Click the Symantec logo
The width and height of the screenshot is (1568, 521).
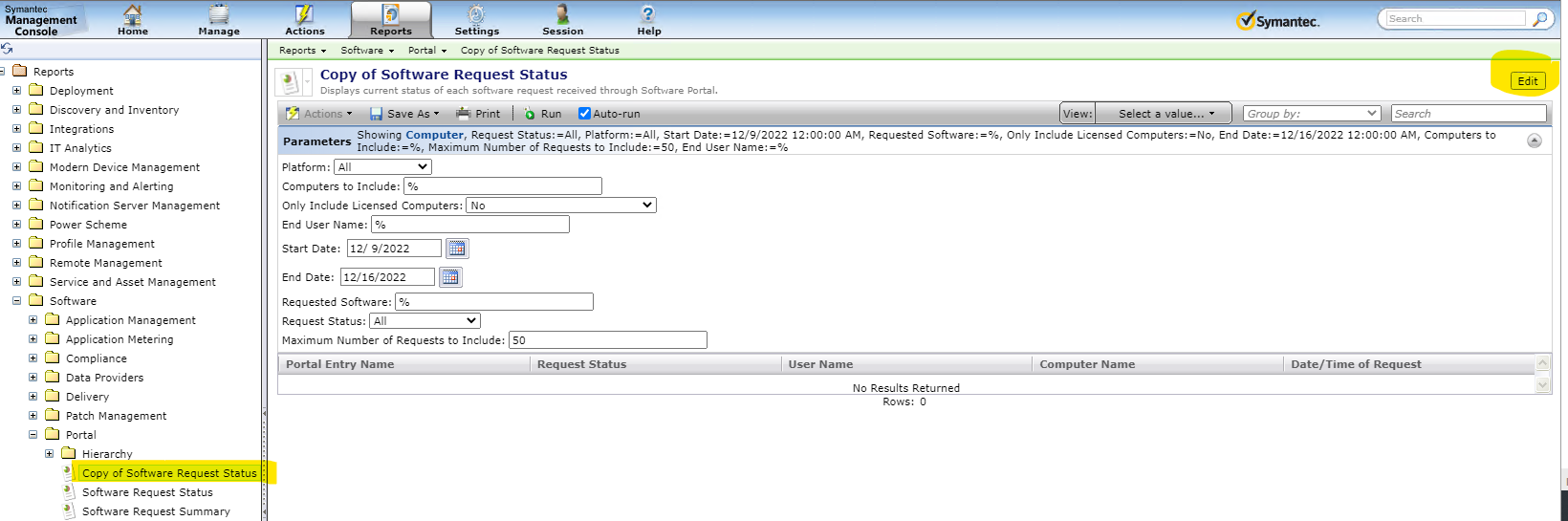(1278, 20)
